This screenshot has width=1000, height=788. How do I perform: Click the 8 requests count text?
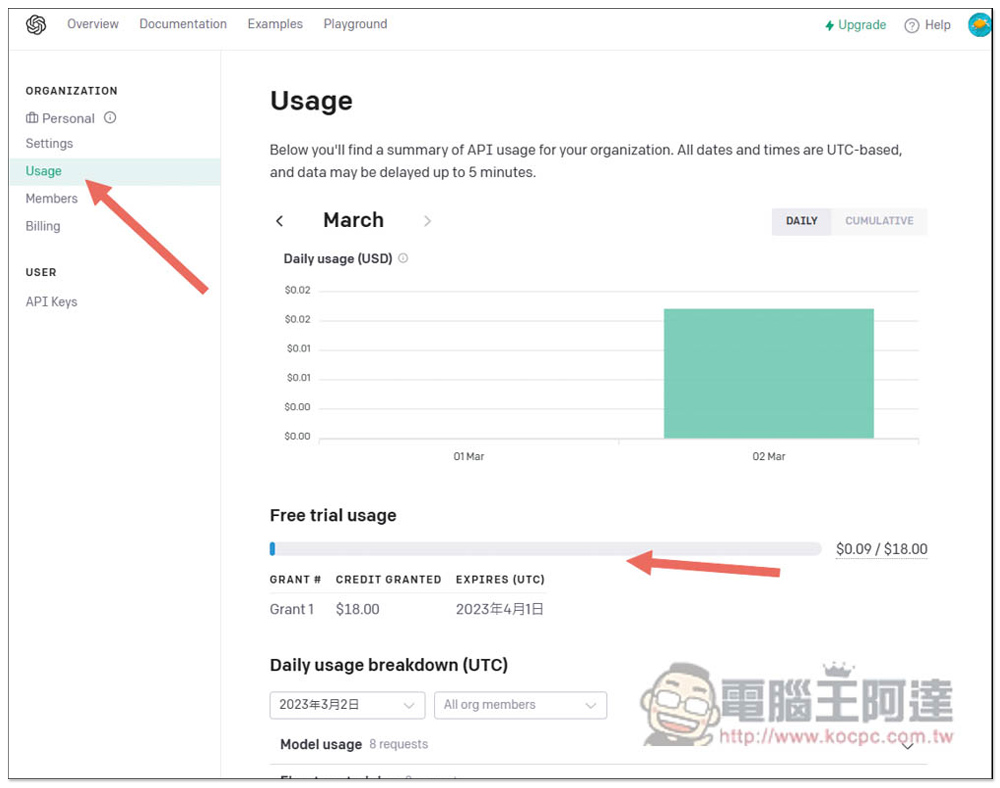click(399, 745)
